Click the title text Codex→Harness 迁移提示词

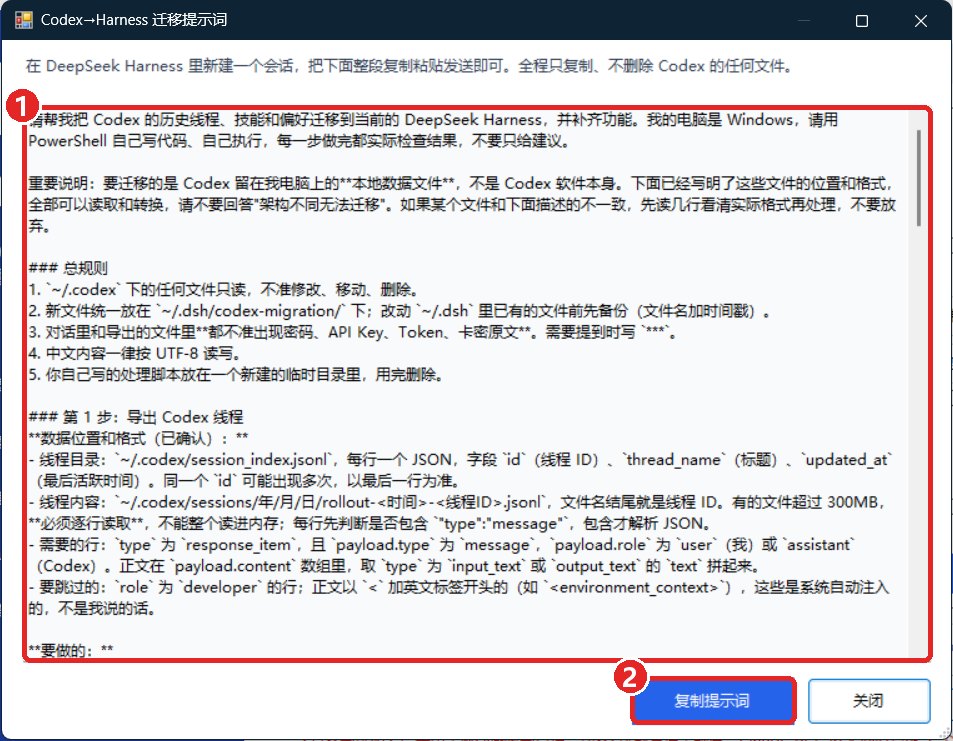(134, 20)
